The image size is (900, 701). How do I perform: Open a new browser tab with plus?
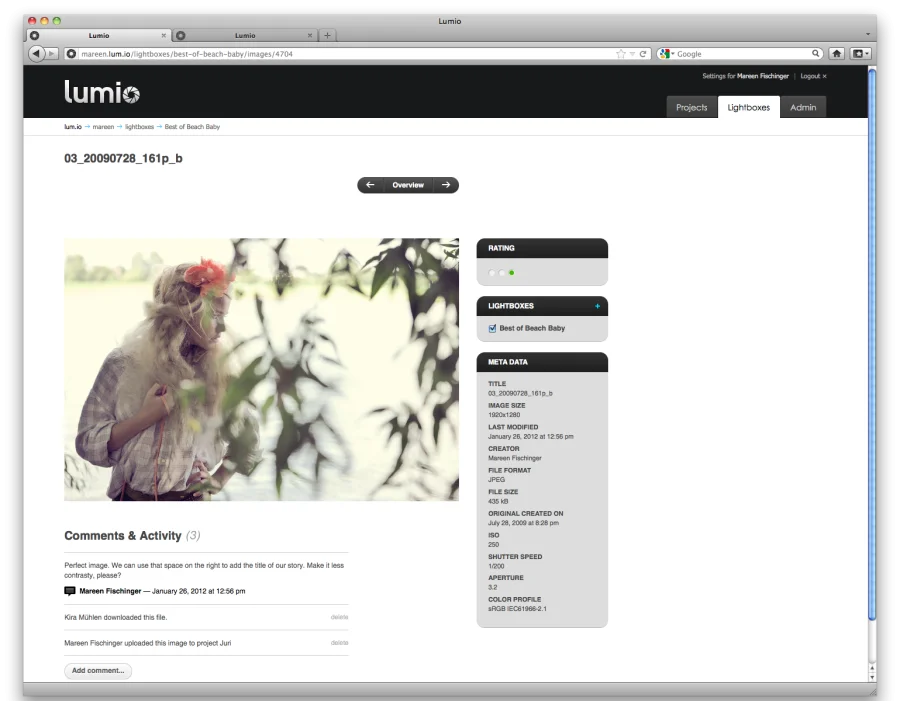(327, 35)
